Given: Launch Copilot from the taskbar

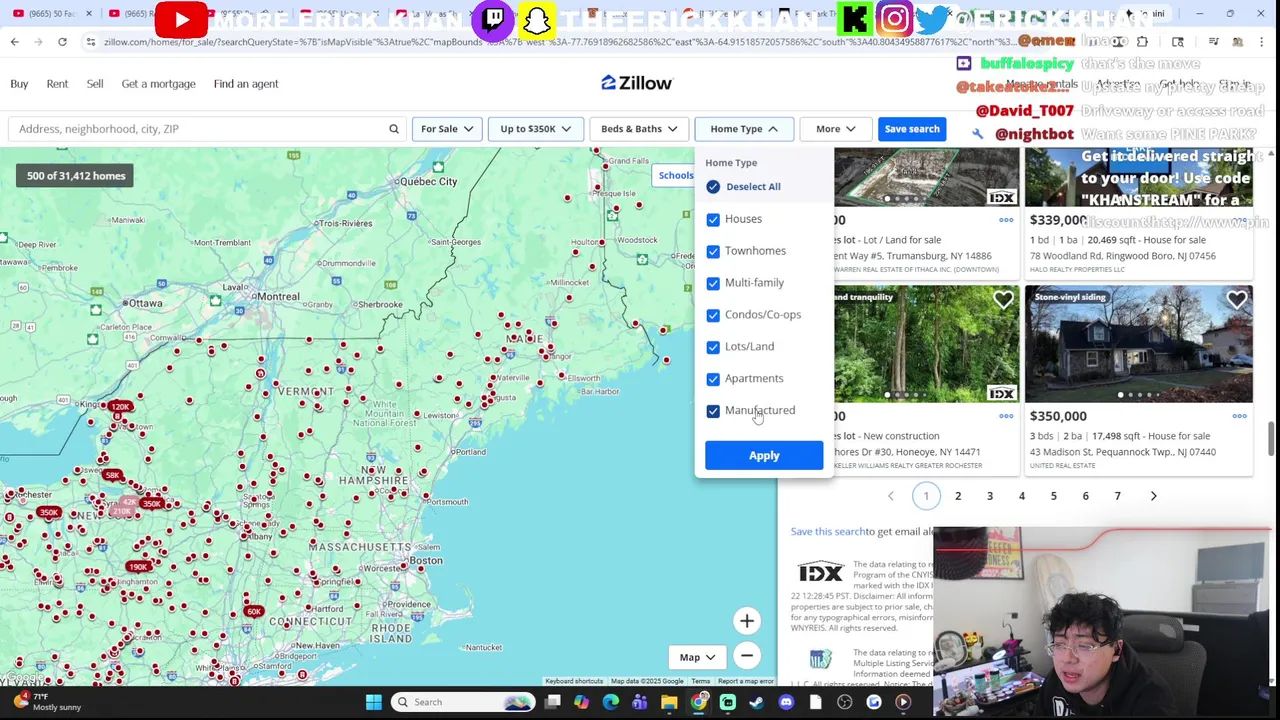Looking at the screenshot, I should (581, 702).
